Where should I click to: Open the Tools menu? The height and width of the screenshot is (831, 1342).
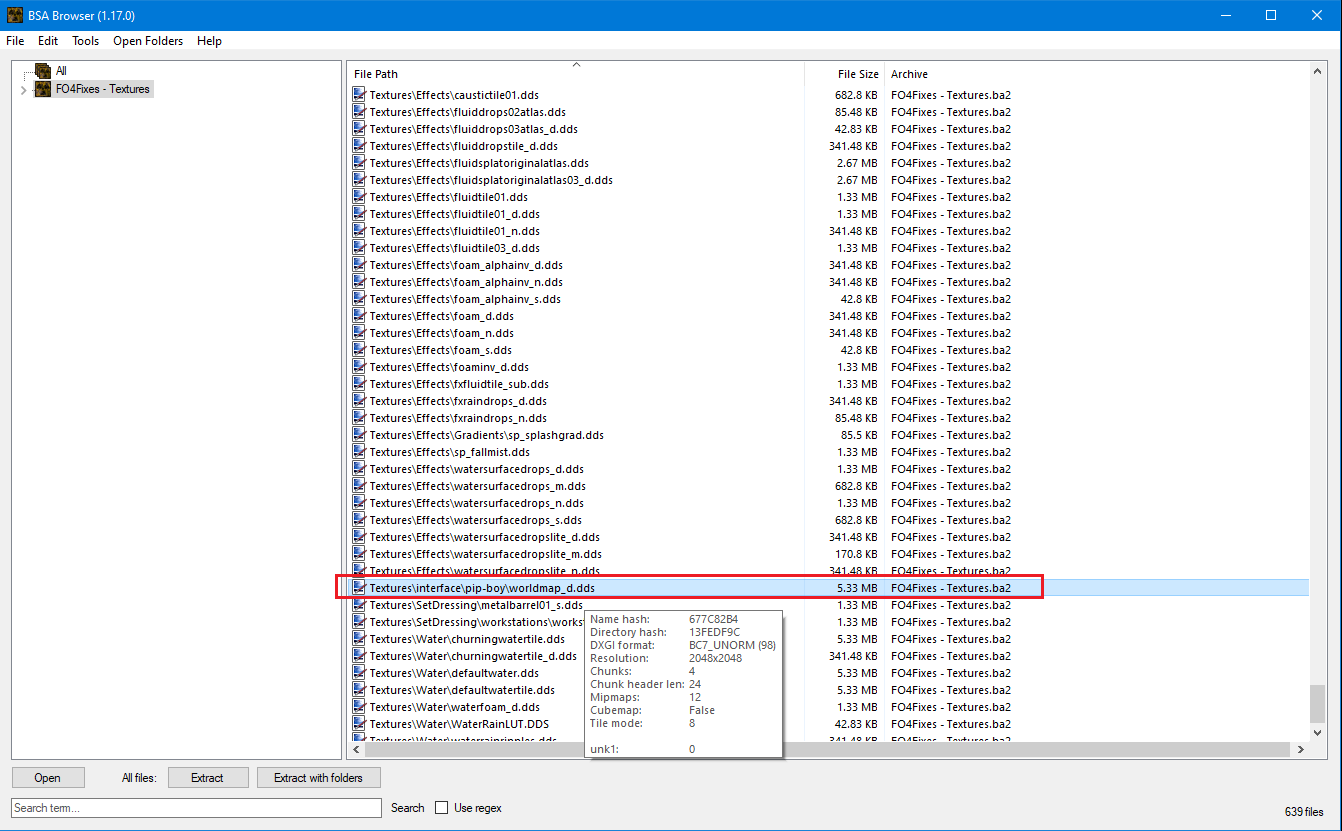[x=85, y=41]
